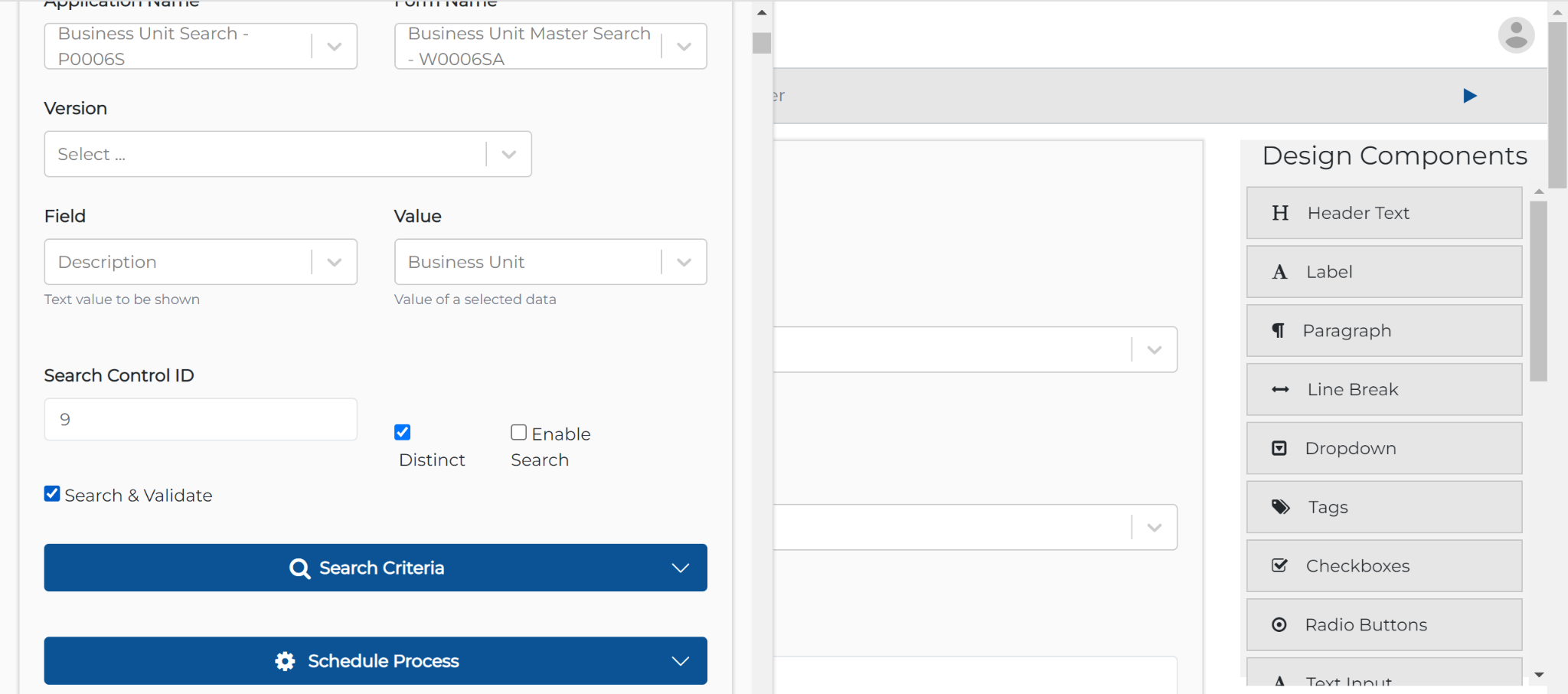Screen dimensions: 1568x694
Task: Uncheck the Distinct checkbox
Action: (401, 432)
